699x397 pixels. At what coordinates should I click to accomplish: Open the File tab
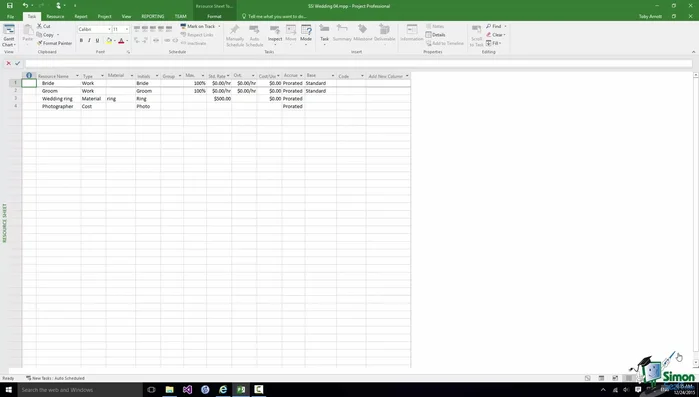[x=10, y=16]
